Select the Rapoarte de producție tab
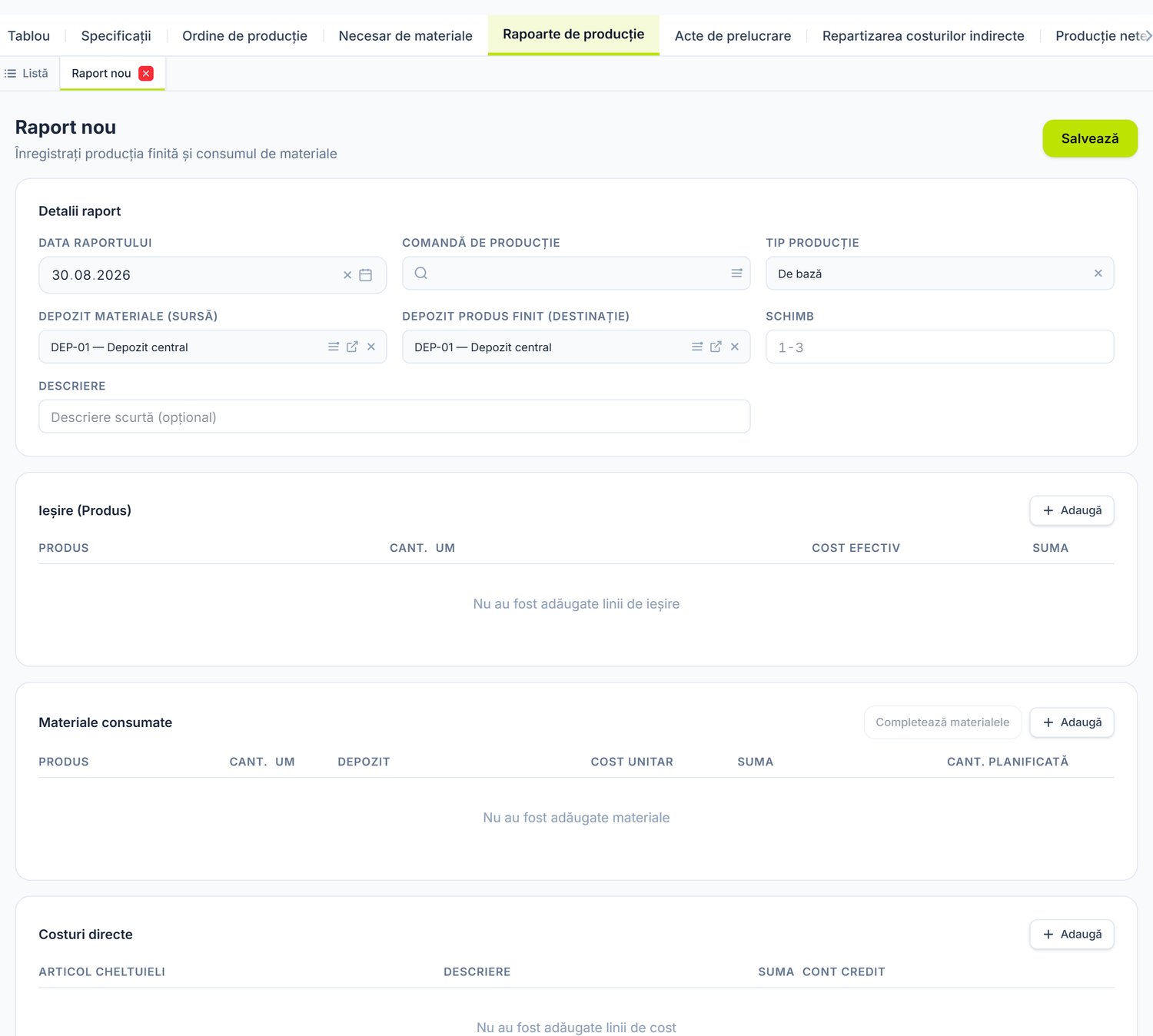 573,35
